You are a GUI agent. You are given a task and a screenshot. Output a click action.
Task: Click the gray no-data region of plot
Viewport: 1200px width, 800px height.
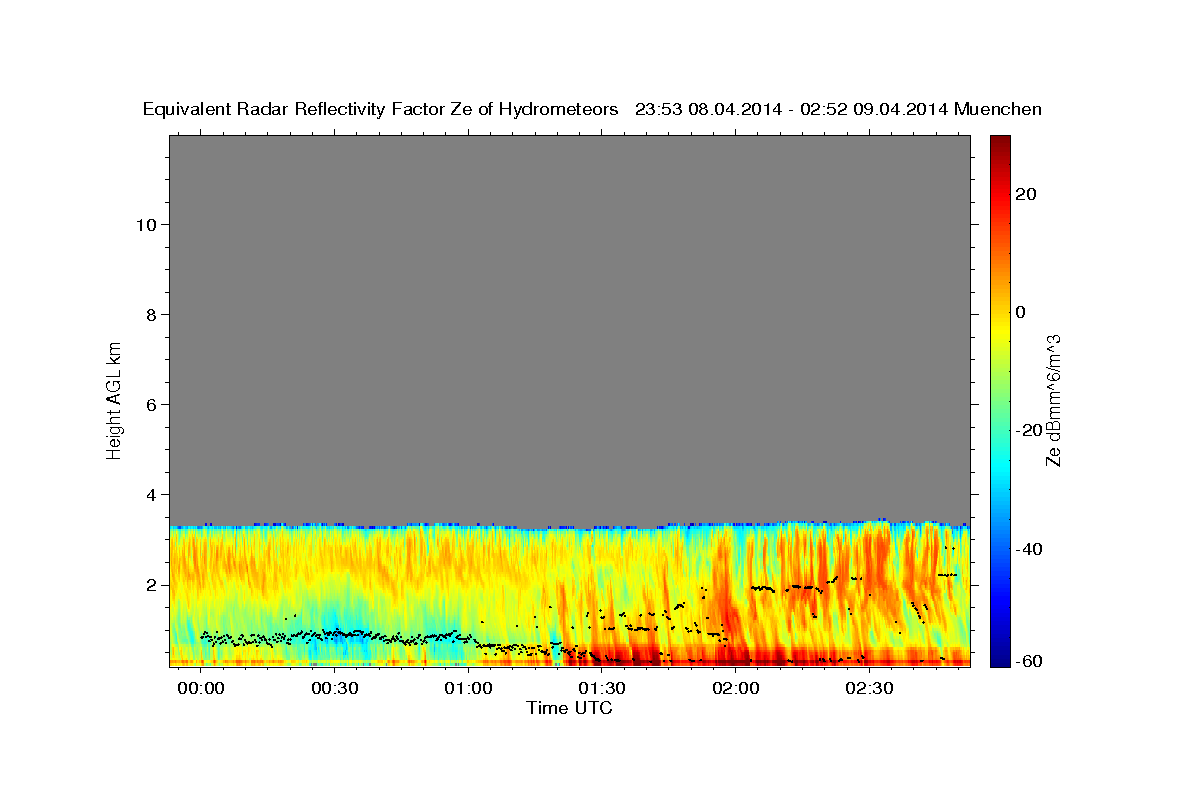[x=569, y=330]
